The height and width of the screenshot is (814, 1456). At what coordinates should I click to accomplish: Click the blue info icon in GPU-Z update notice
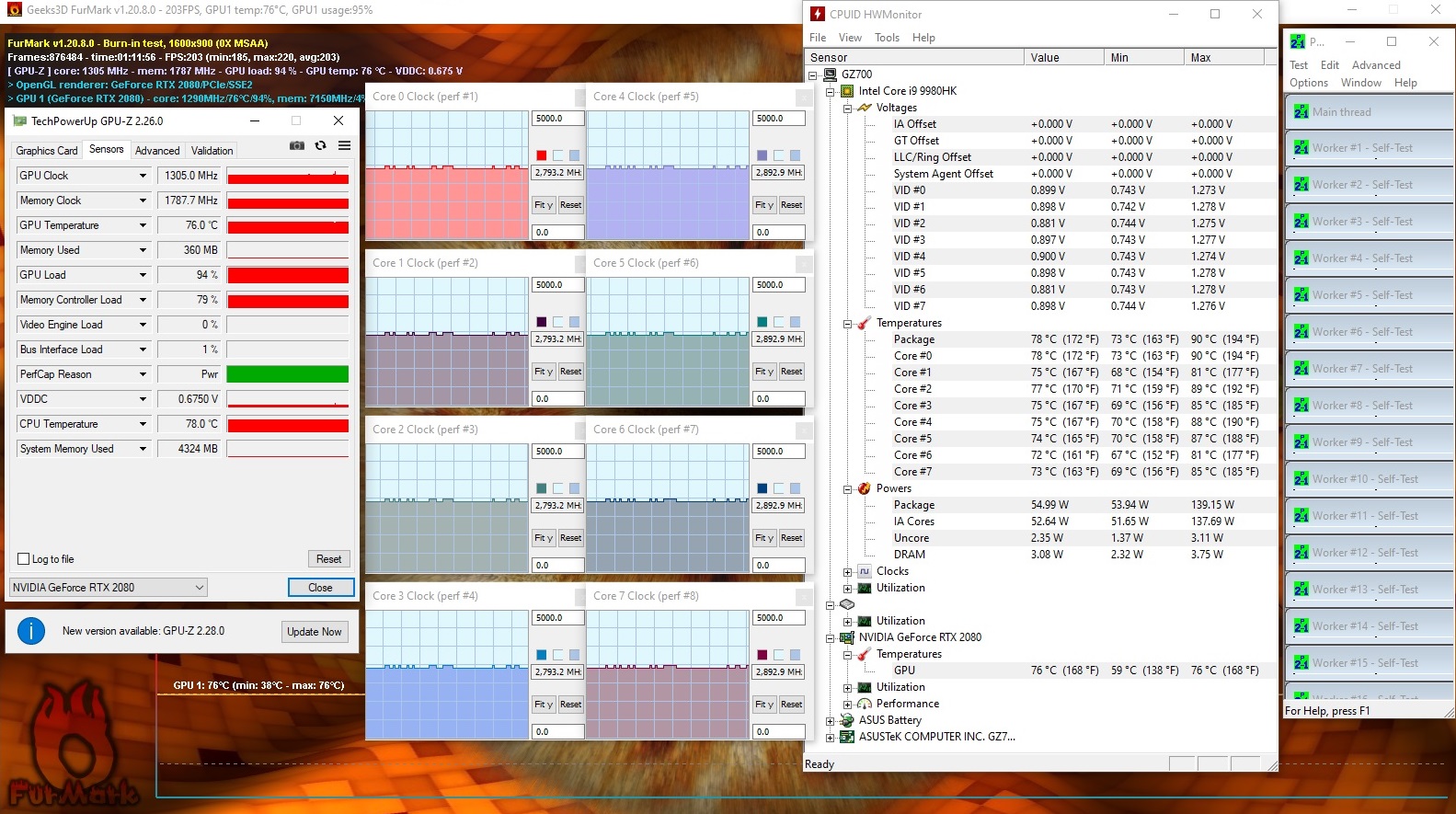pyautogui.click(x=31, y=631)
